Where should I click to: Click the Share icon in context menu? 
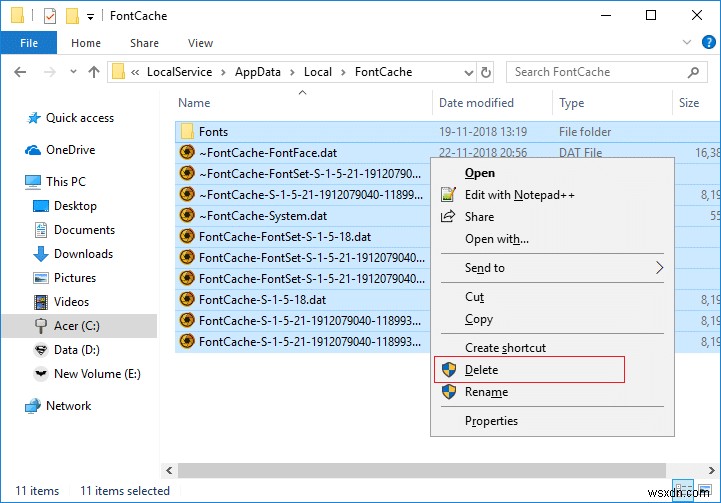(x=448, y=217)
